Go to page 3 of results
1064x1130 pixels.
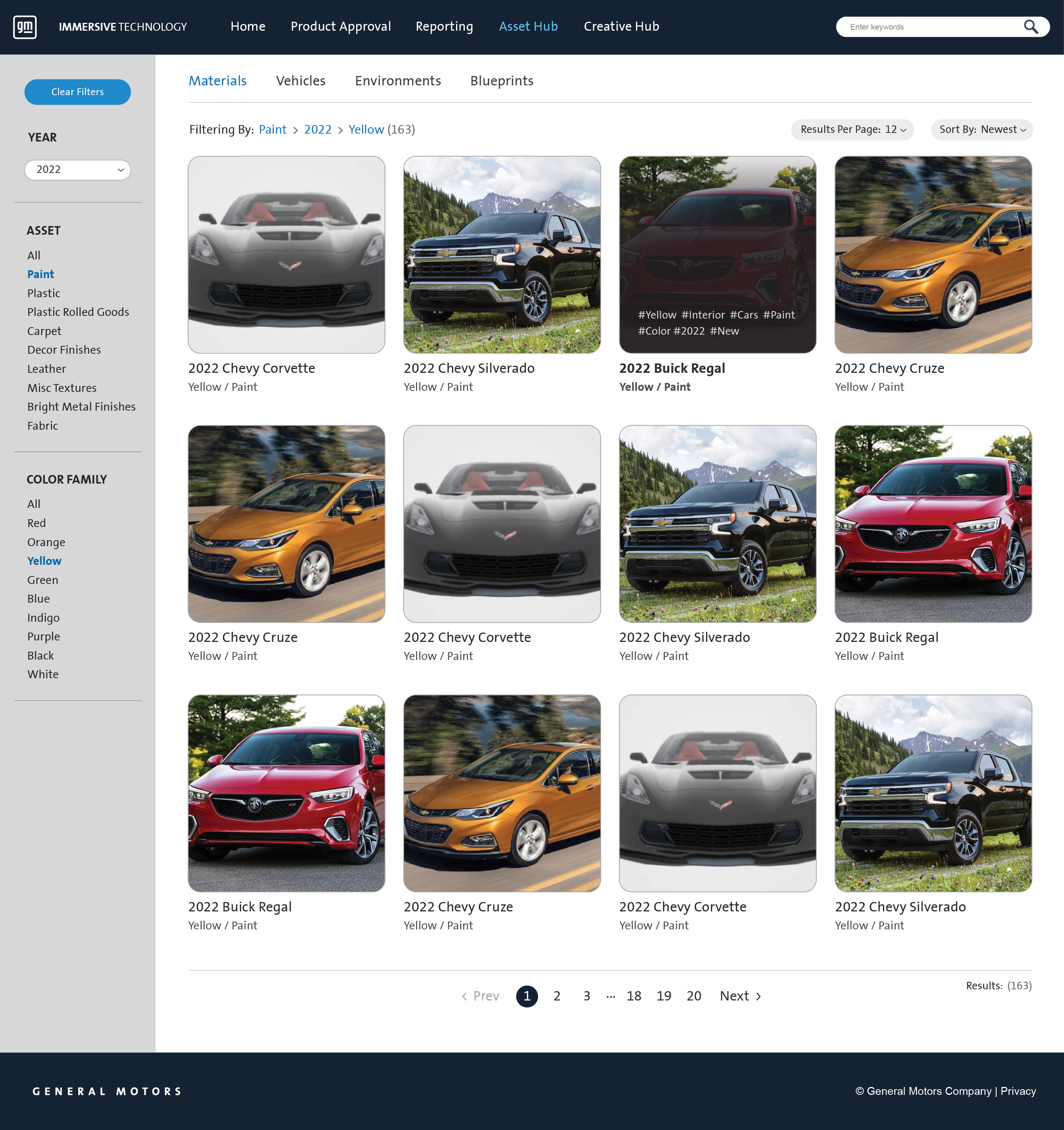(586, 996)
